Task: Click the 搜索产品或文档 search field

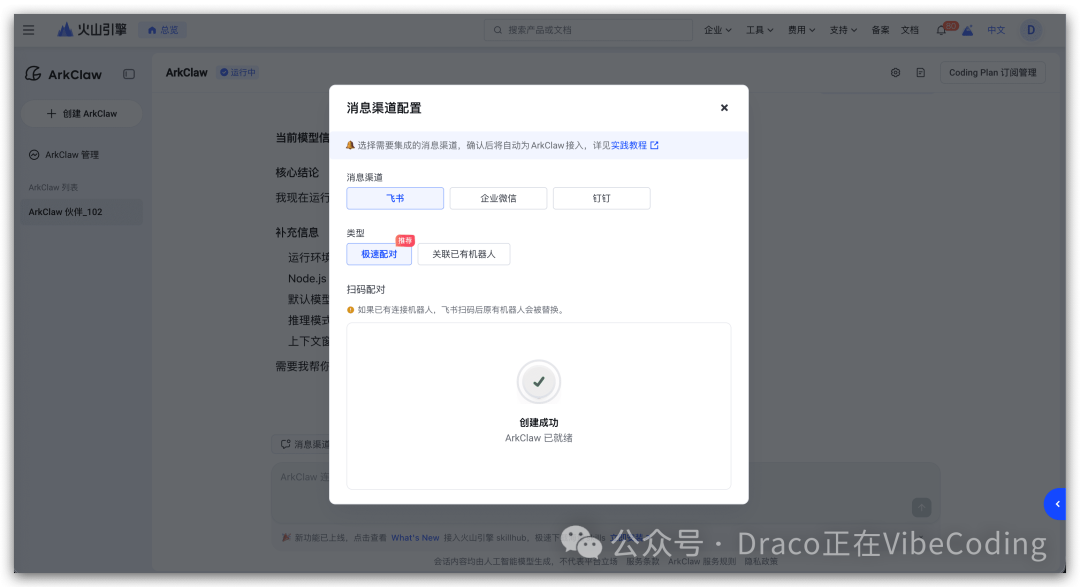Action: tap(588, 29)
